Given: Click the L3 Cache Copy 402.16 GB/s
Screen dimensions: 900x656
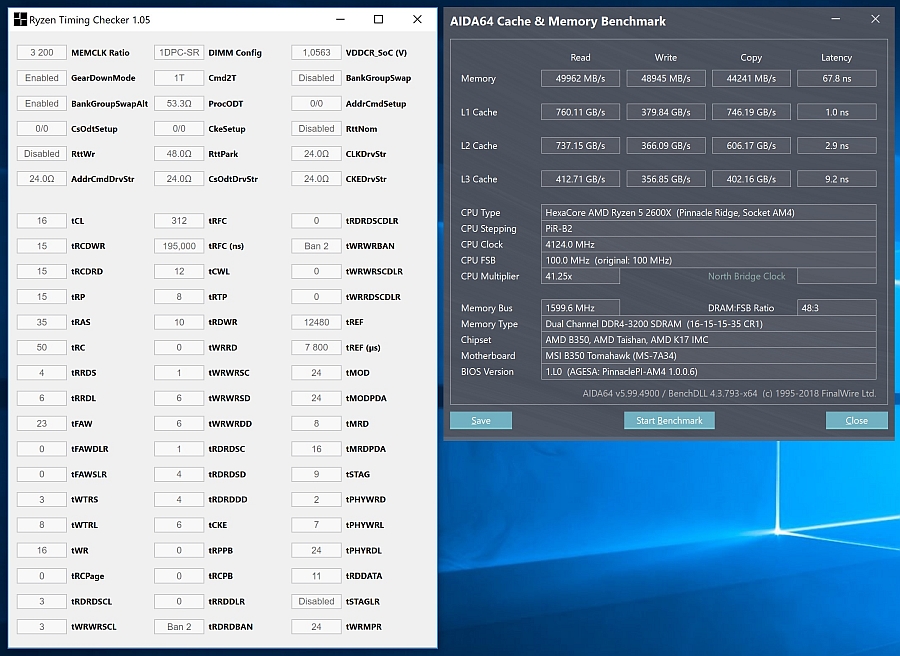Looking at the screenshot, I should point(751,179).
